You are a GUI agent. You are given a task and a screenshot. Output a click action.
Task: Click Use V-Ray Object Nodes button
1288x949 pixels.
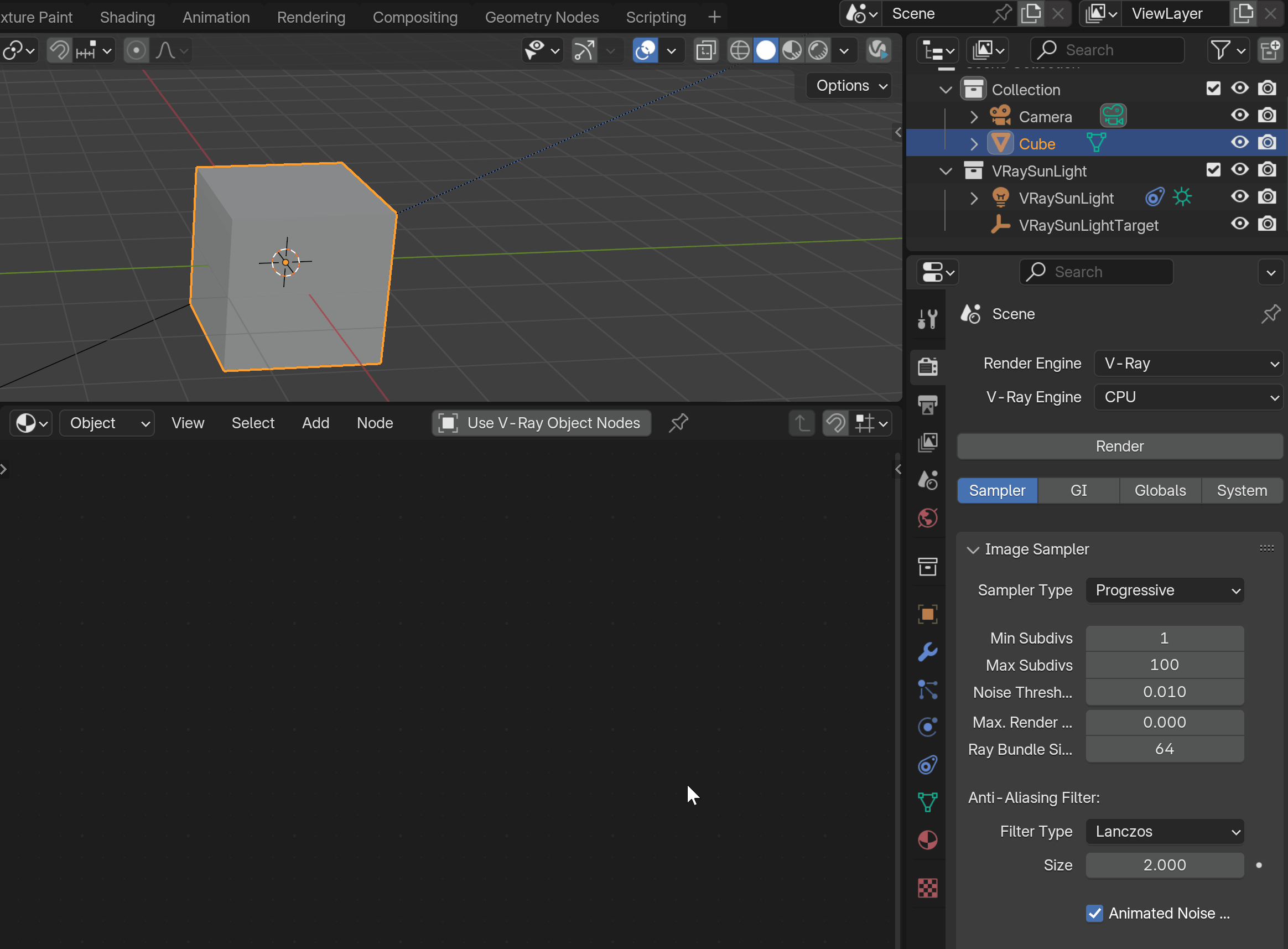pos(541,423)
